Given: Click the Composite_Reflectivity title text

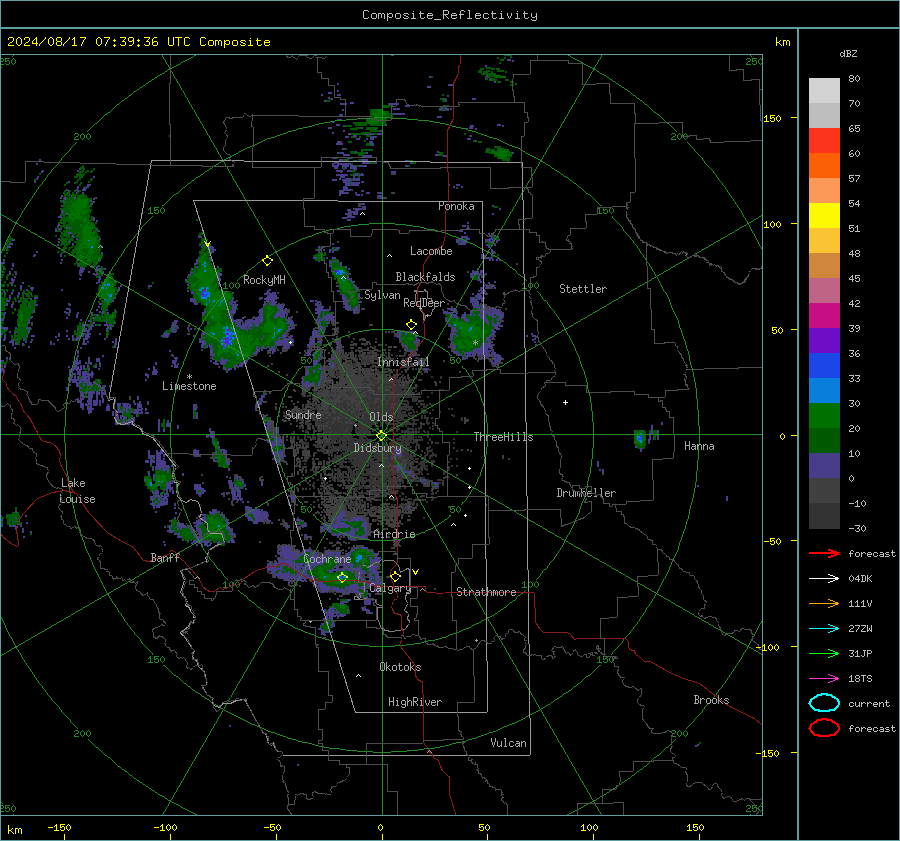Looking at the screenshot, I should [x=449, y=15].
